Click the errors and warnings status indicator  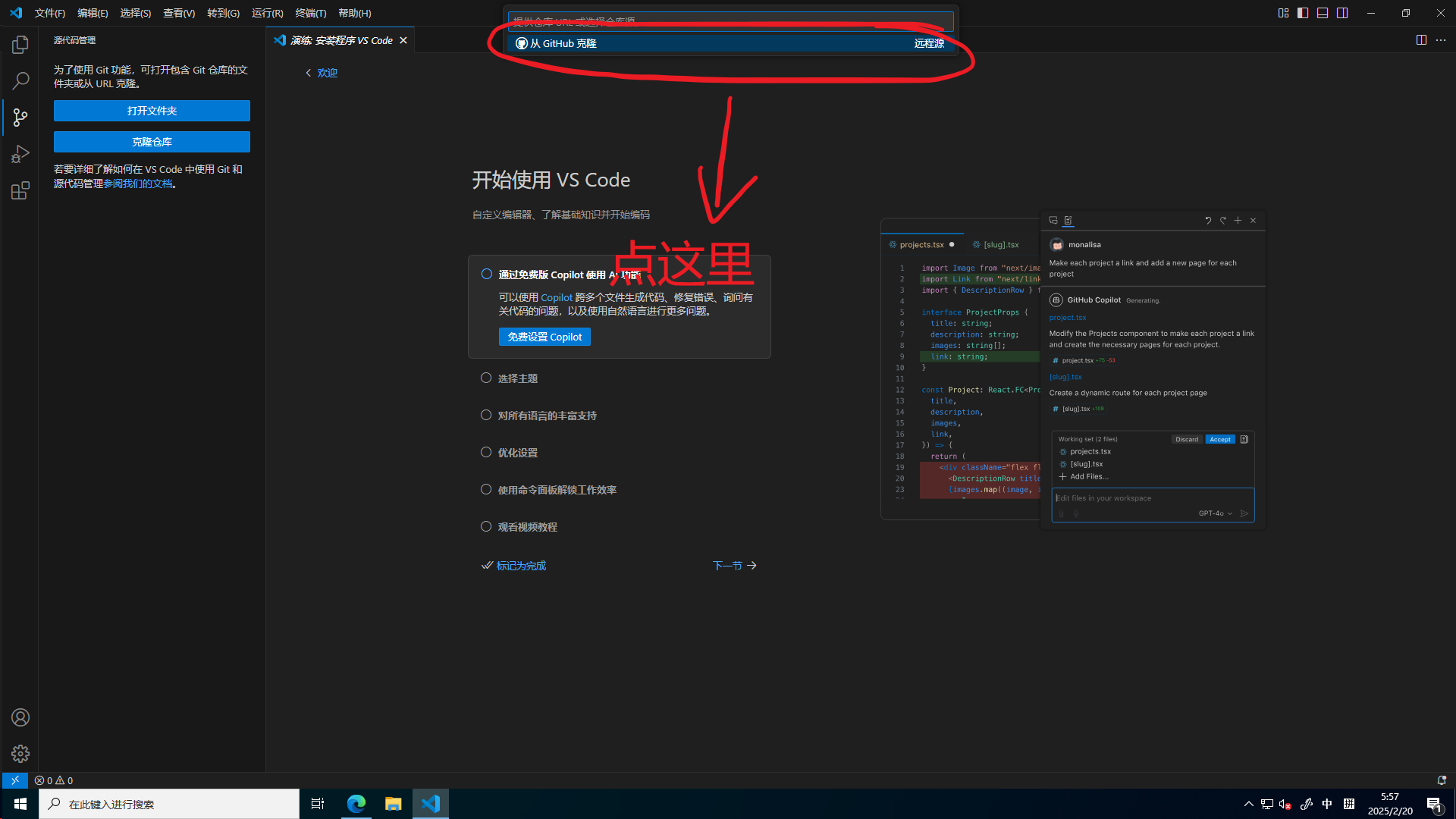53,780
